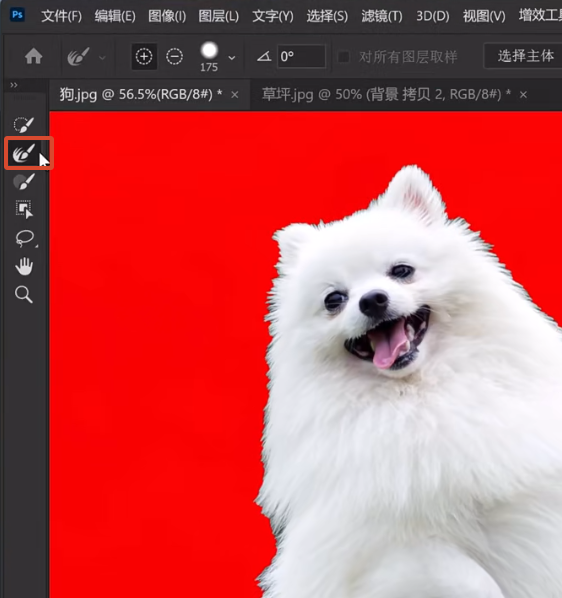Viewport: 562px width, 598px height.
Task: Click the white dog in the canvas
Action: pos(408,381)
